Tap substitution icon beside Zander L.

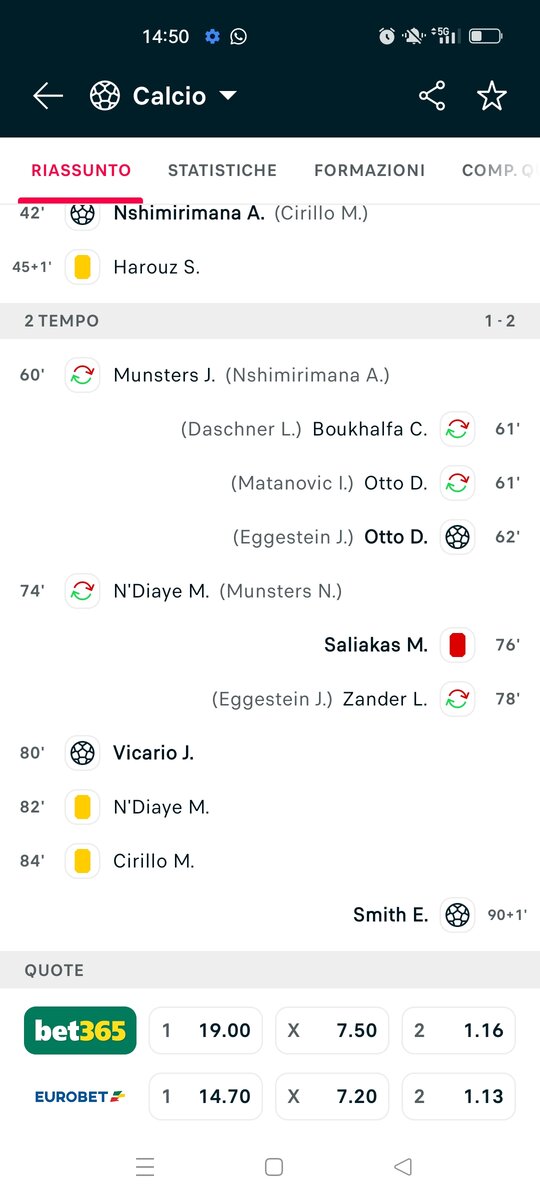pos(457,699)
